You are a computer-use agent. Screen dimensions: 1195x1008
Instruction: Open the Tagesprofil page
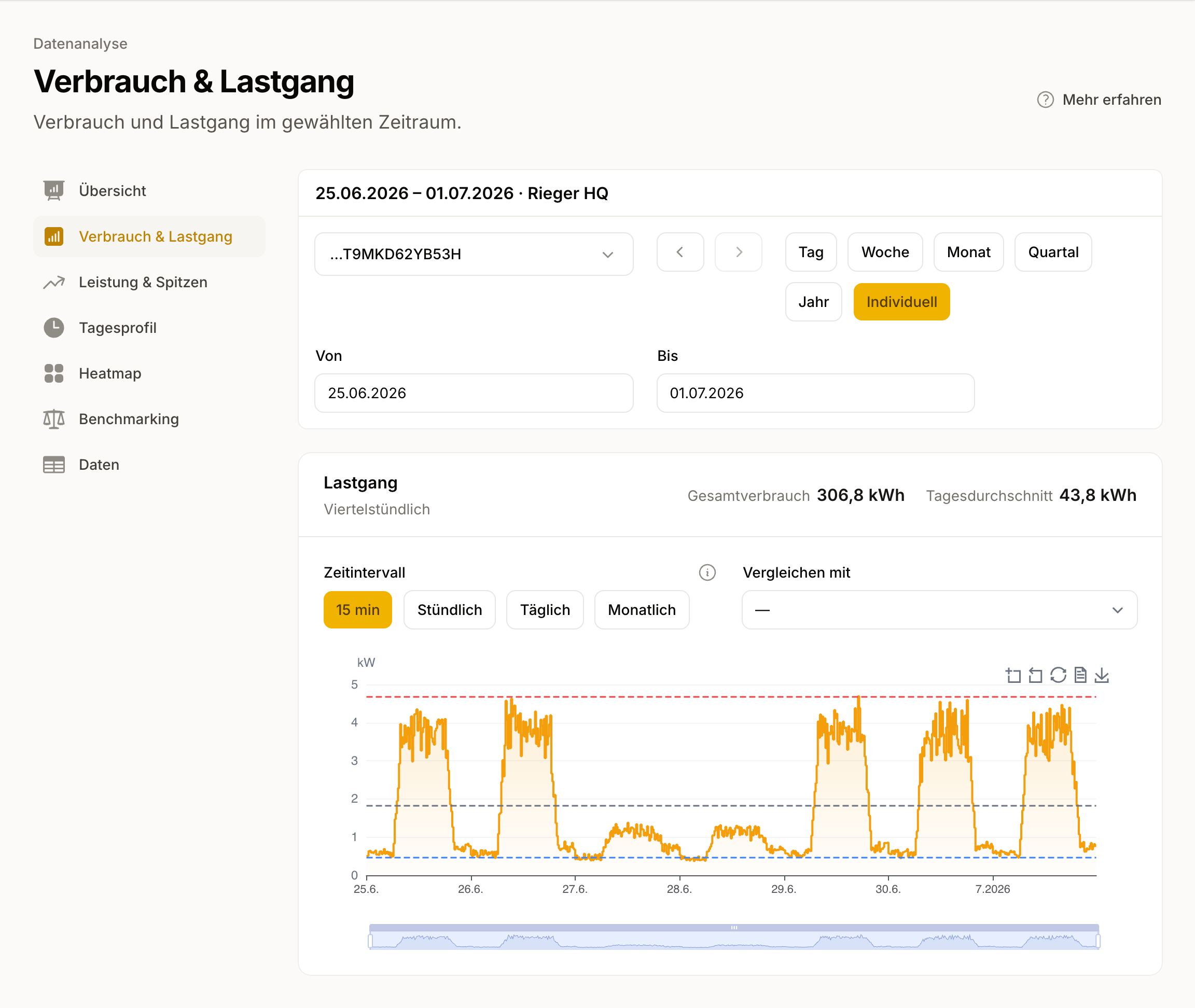(x=149, y=328)
